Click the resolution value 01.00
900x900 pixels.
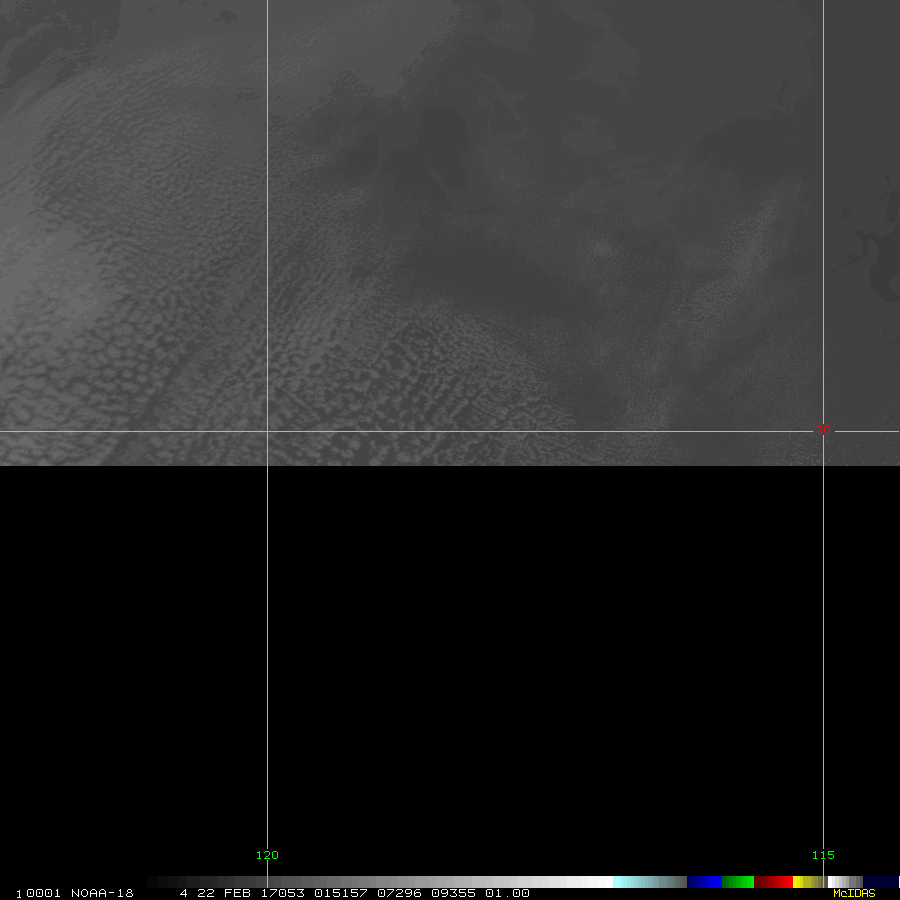pos(507,893)
